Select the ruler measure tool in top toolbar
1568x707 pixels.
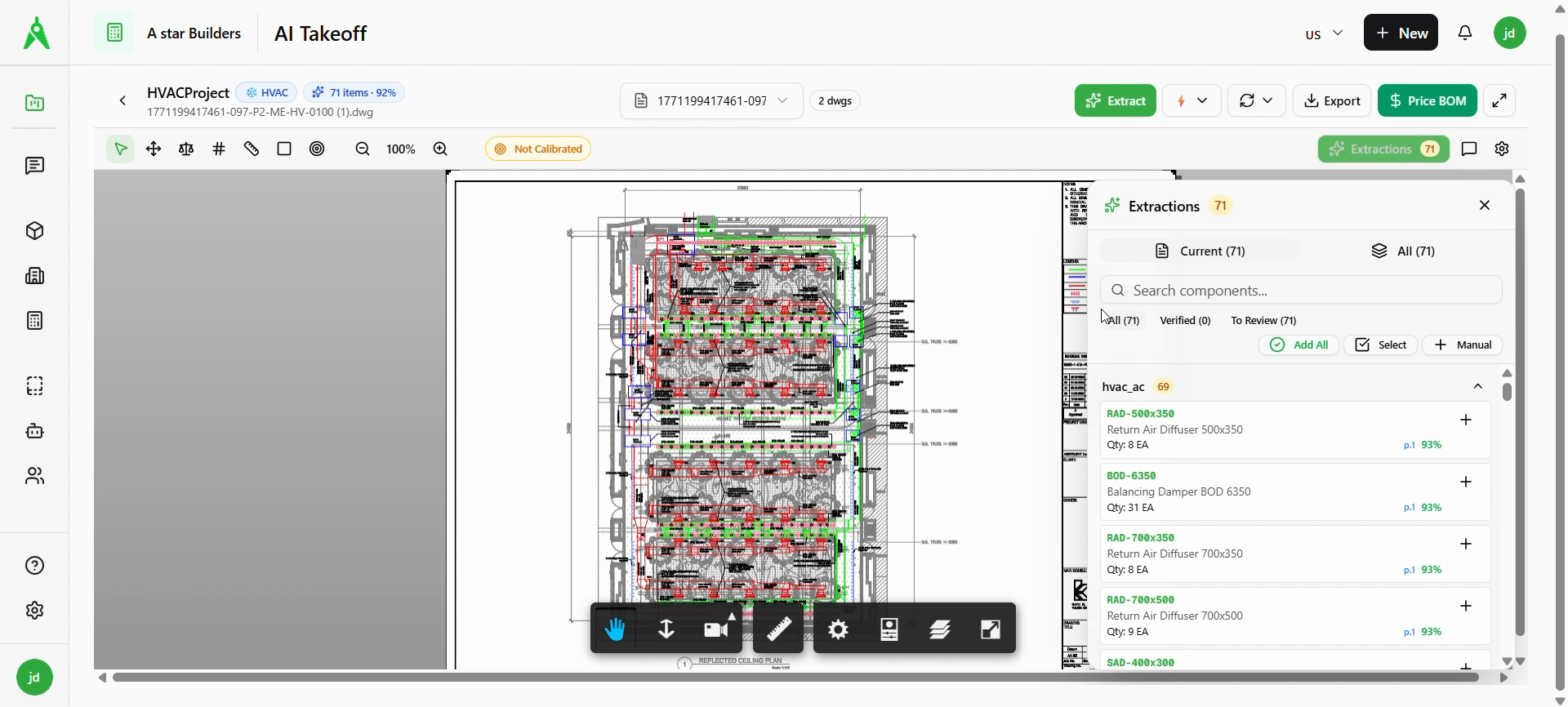coord(252,149)
